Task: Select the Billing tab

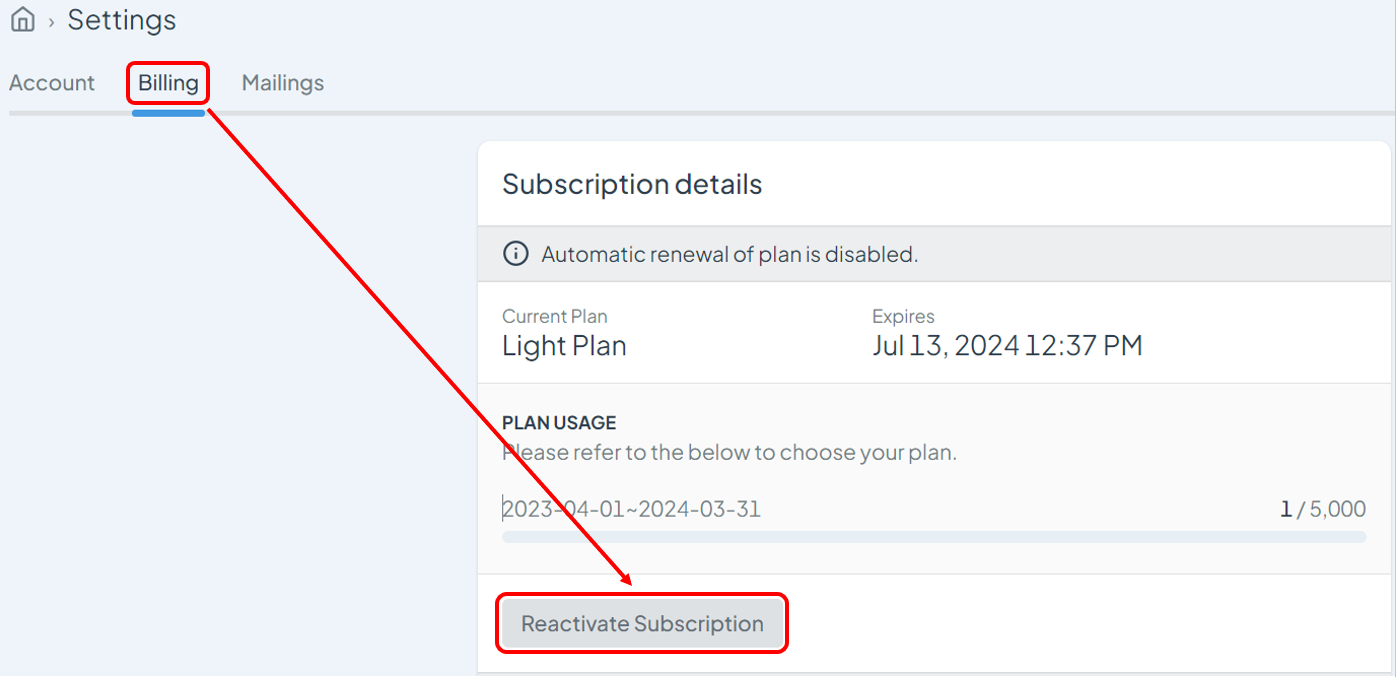Action: [x=168, y=83]
